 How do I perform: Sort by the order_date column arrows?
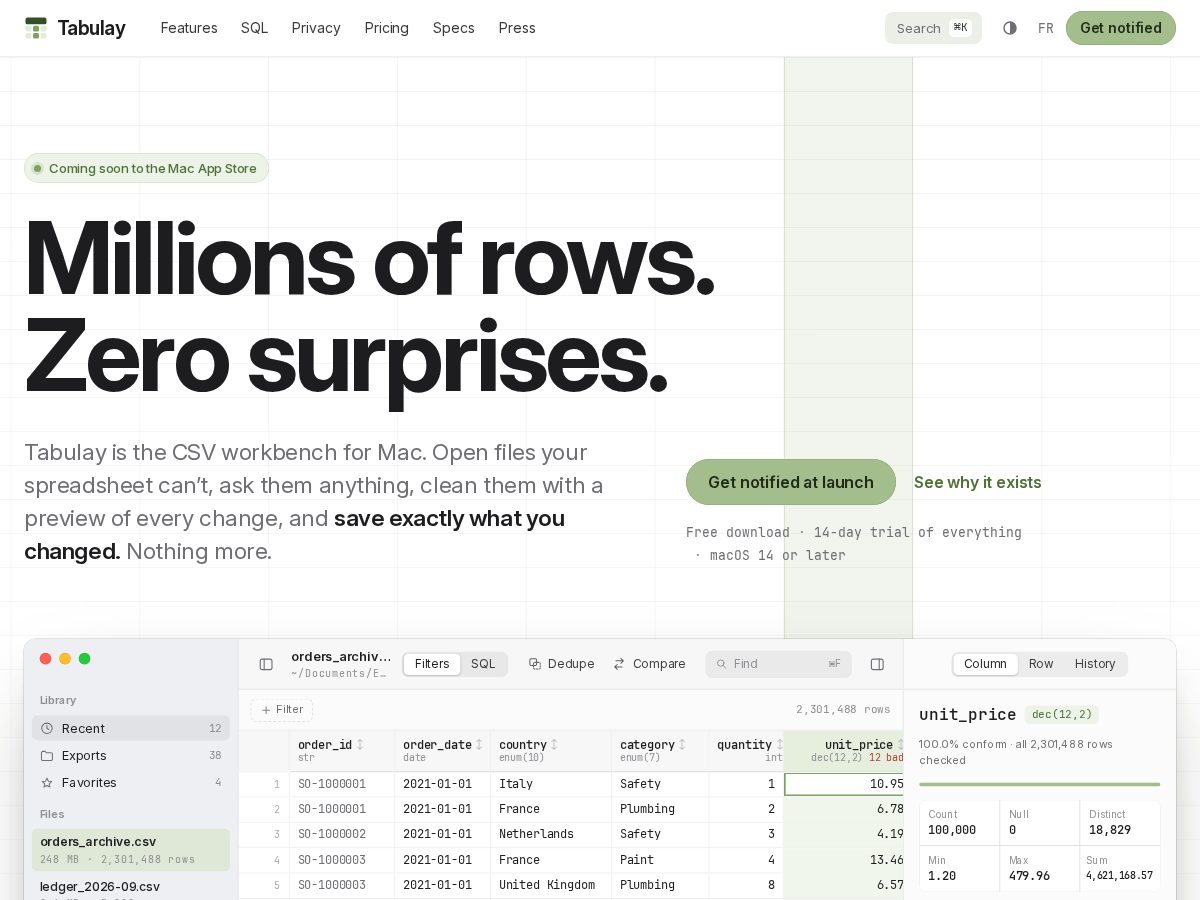click(479, 745)
